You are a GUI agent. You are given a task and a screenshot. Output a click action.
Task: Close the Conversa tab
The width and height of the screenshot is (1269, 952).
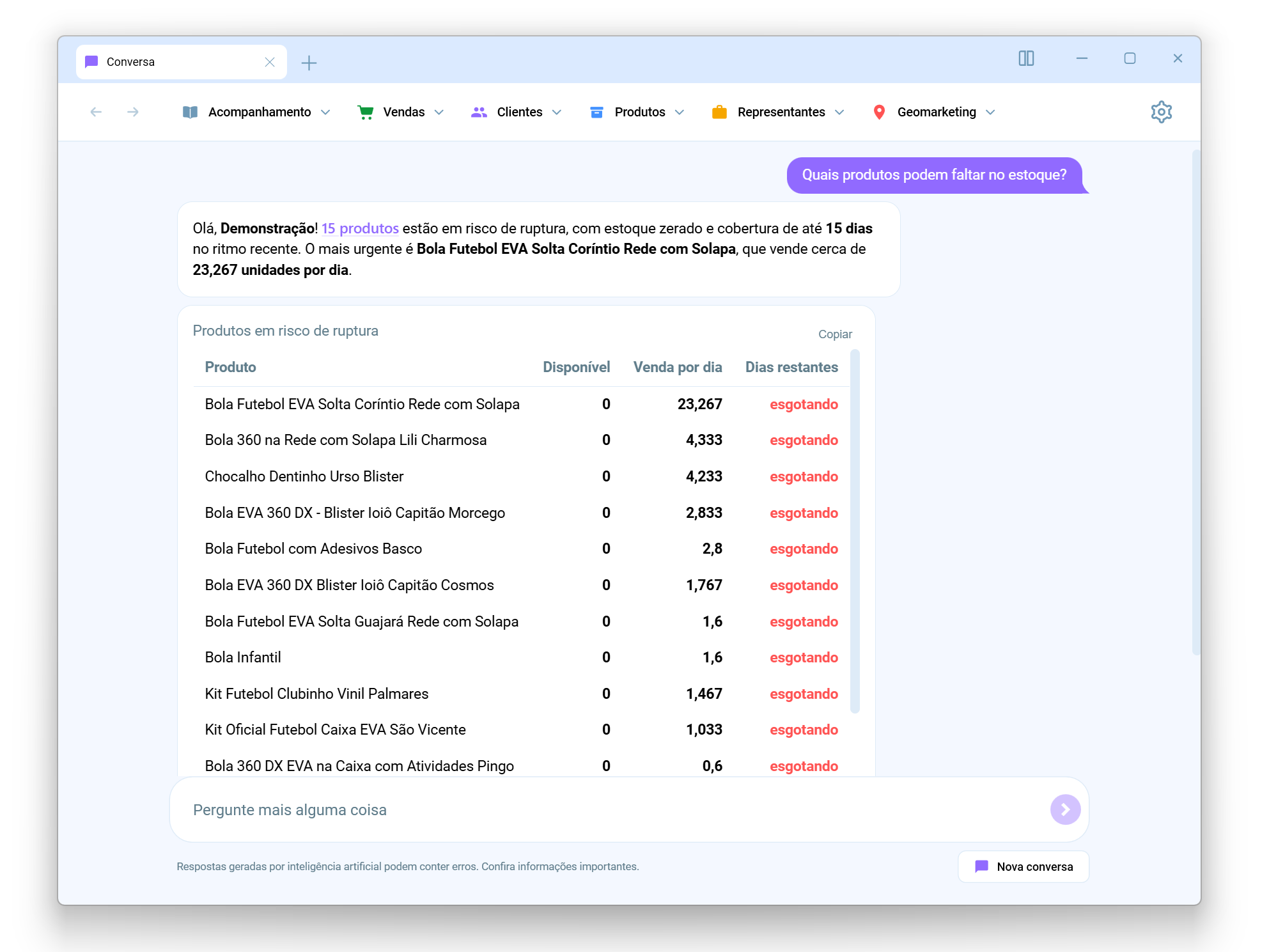click(x=270, y=62)
